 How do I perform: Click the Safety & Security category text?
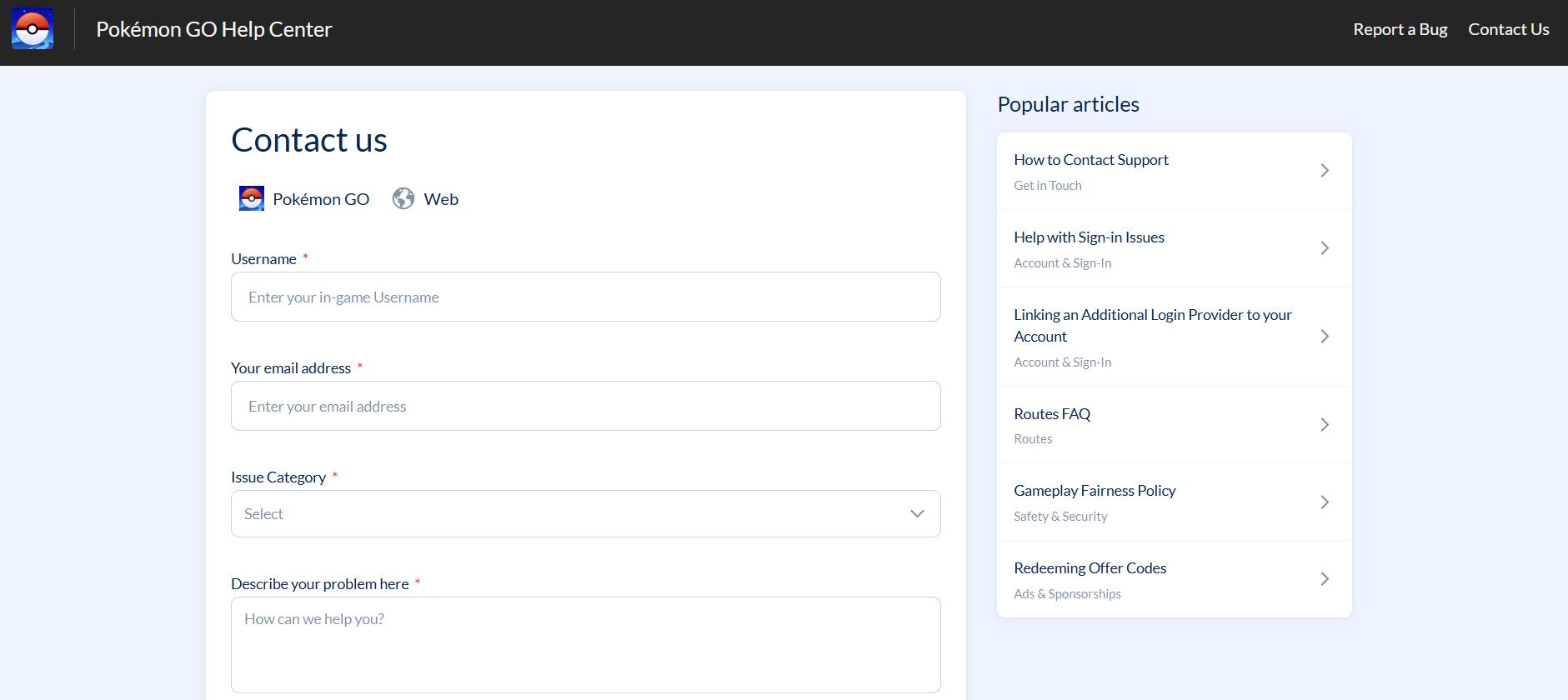click(1060, 517)
